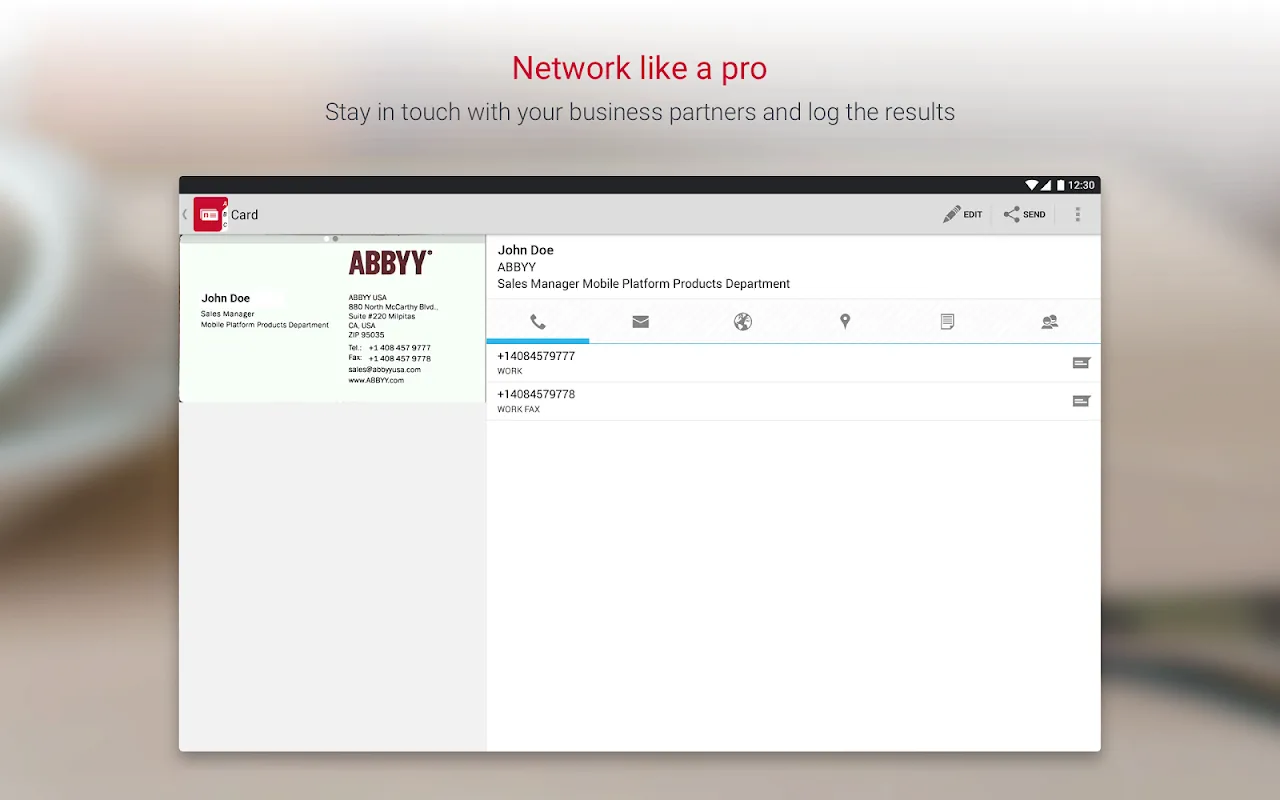
Task: Click the Edit pencil button
Action: tap(962, 214)
